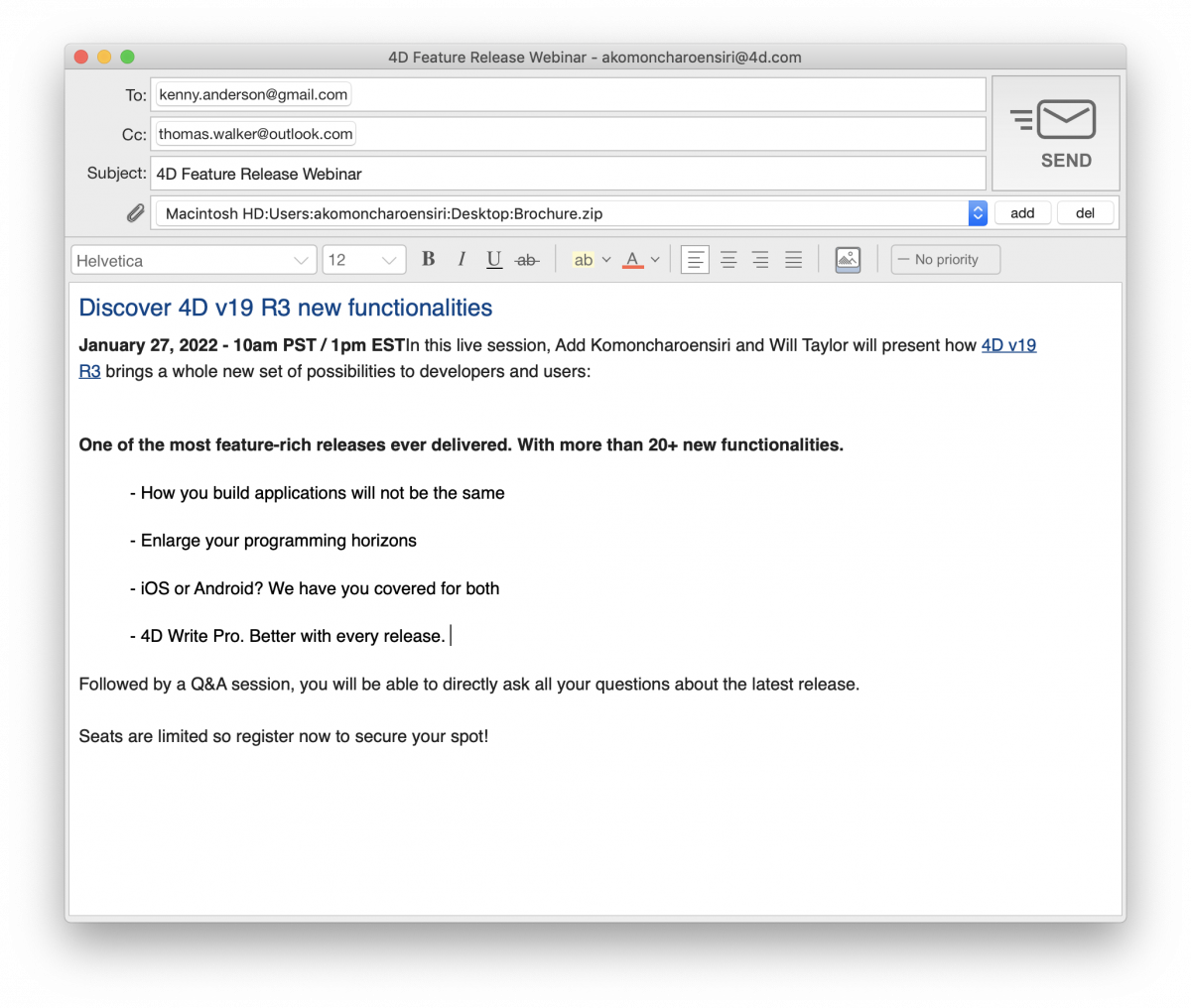Select the kenny.anderson@gmail.com recipient
Screen dimensions: 1191x1008
(x=253, y=95)
